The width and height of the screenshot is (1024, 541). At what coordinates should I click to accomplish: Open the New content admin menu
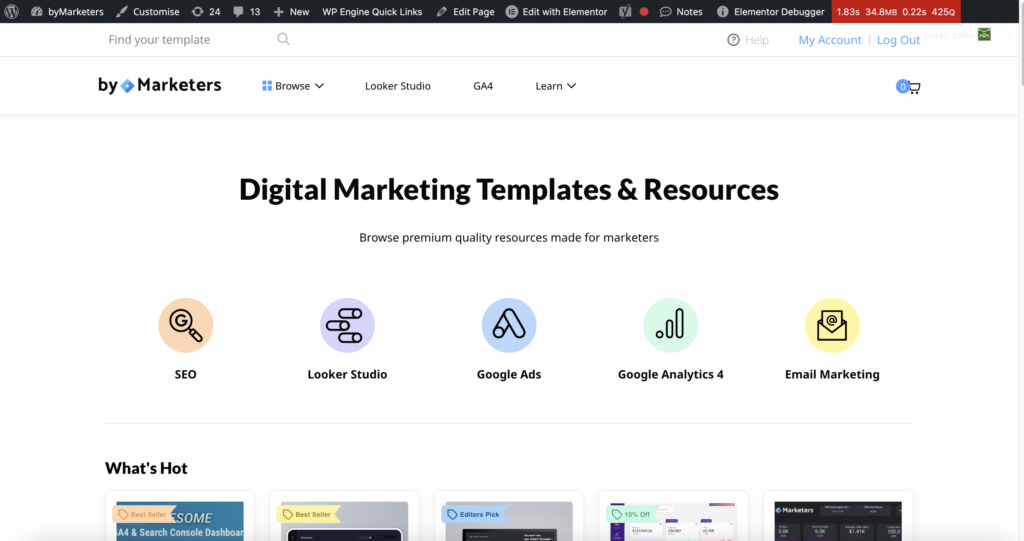point(291,12)
